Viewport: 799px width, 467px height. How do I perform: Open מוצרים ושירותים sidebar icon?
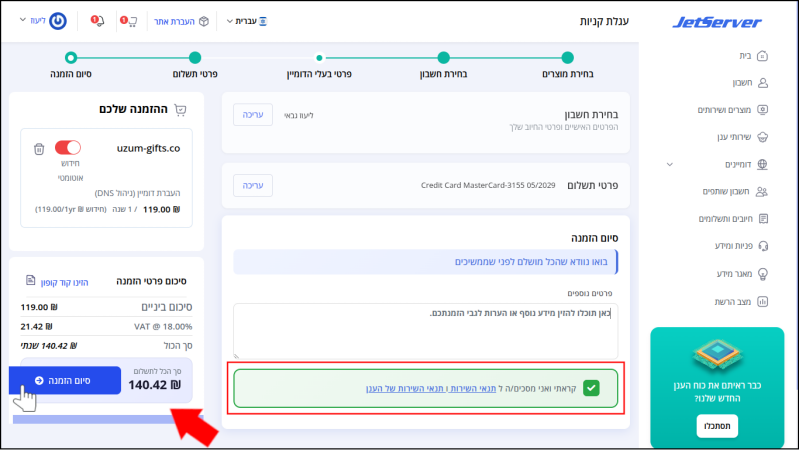(763, 110)
